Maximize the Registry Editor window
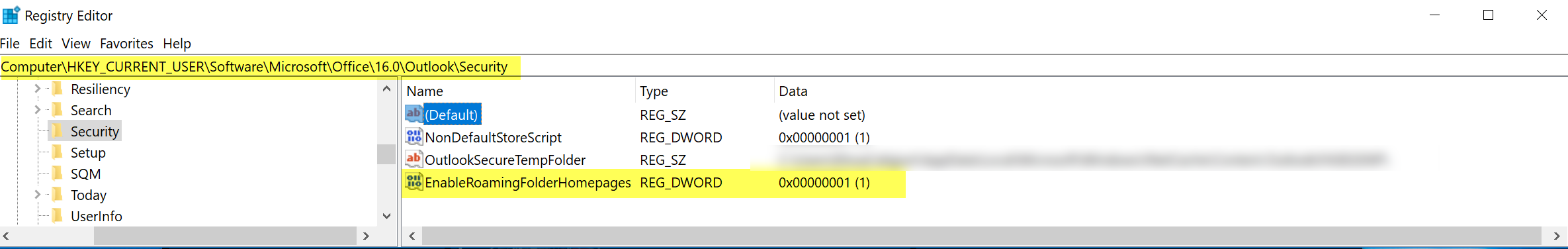1568x249 pixels. click(1488, 15)
